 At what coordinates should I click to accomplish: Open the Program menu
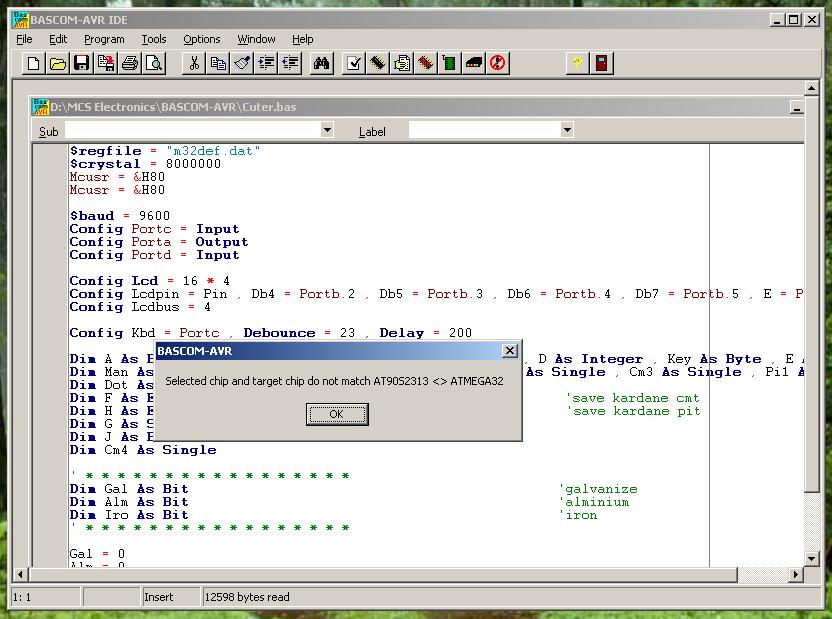(104, 39)
